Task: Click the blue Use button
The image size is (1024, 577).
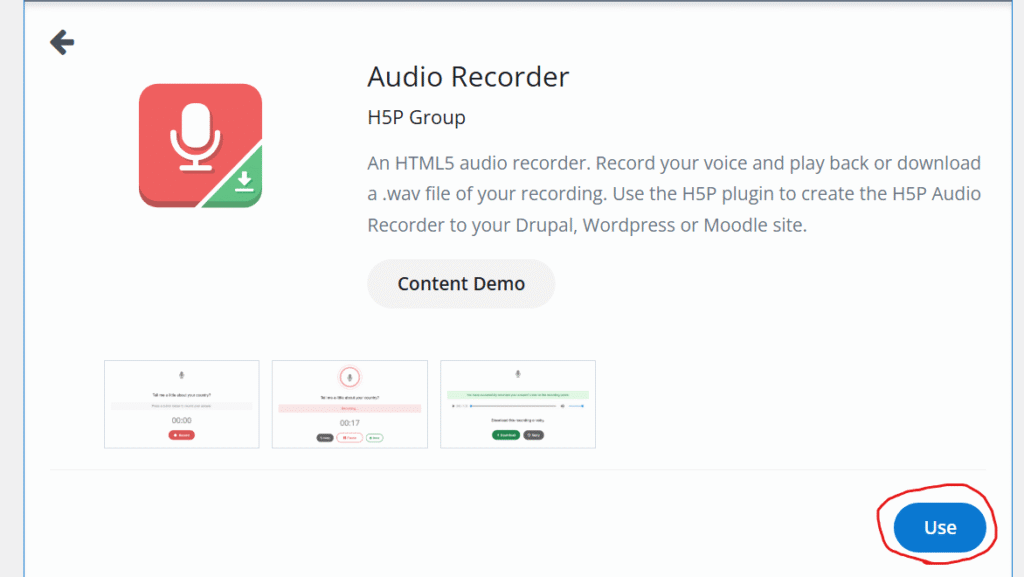Action: tap(939, 527)
